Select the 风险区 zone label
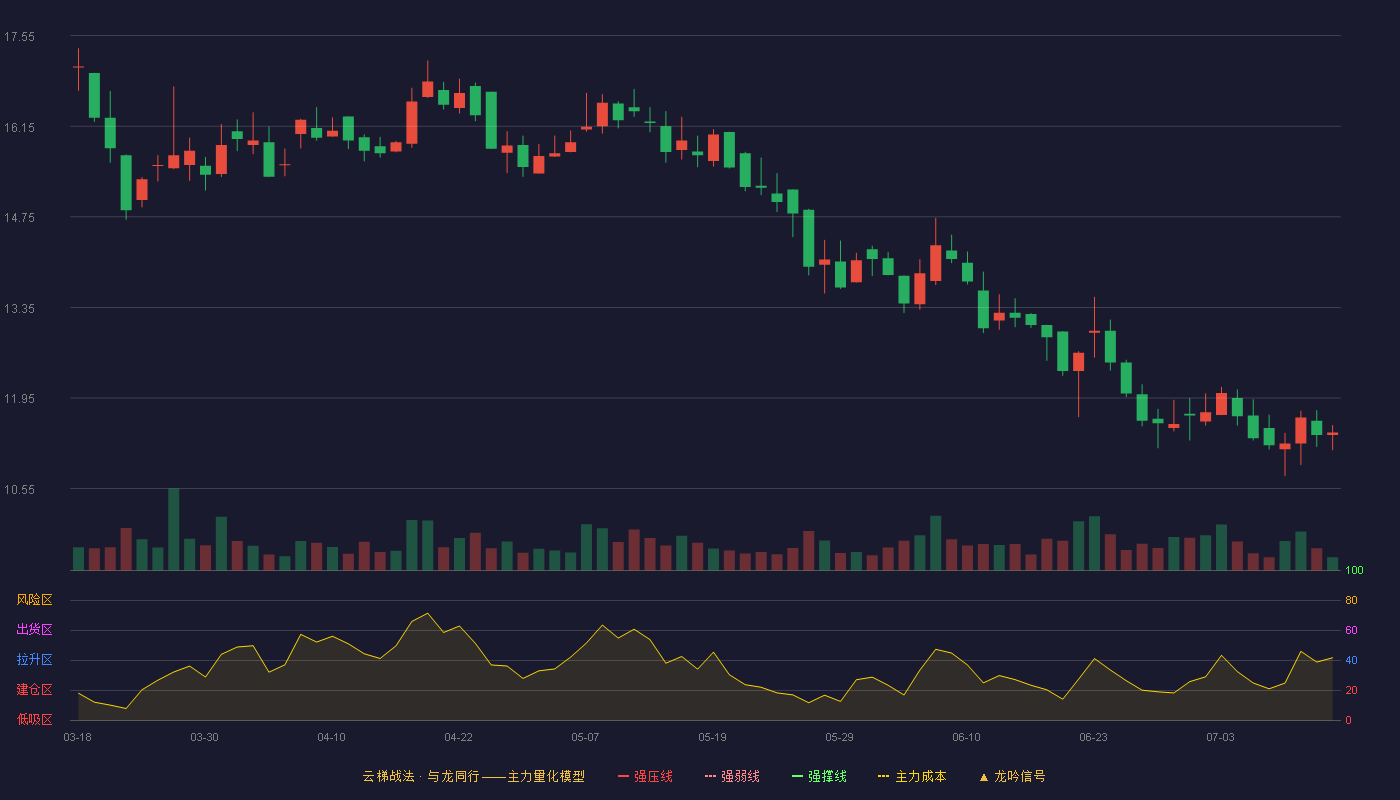The height and width of the screenshot is (800, 1400). pyautogui.click(x=34, y=600)
